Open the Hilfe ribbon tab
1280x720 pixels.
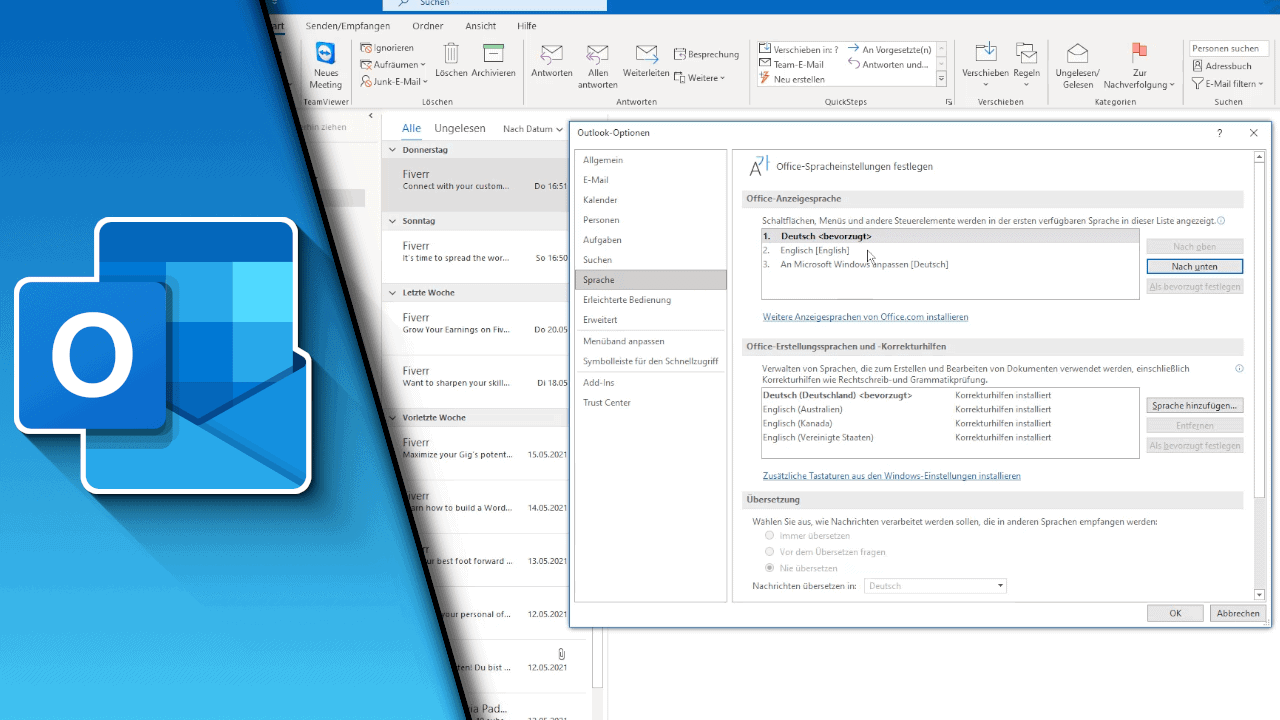[x=526, y=26]
